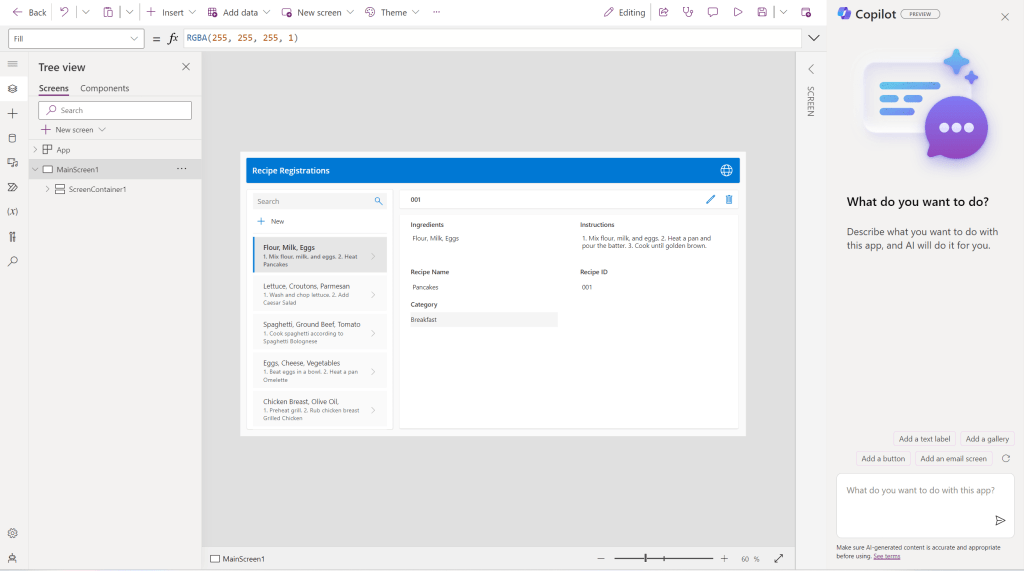
Task: Click the Add a text label suggestion
Action: coord(924,439)
